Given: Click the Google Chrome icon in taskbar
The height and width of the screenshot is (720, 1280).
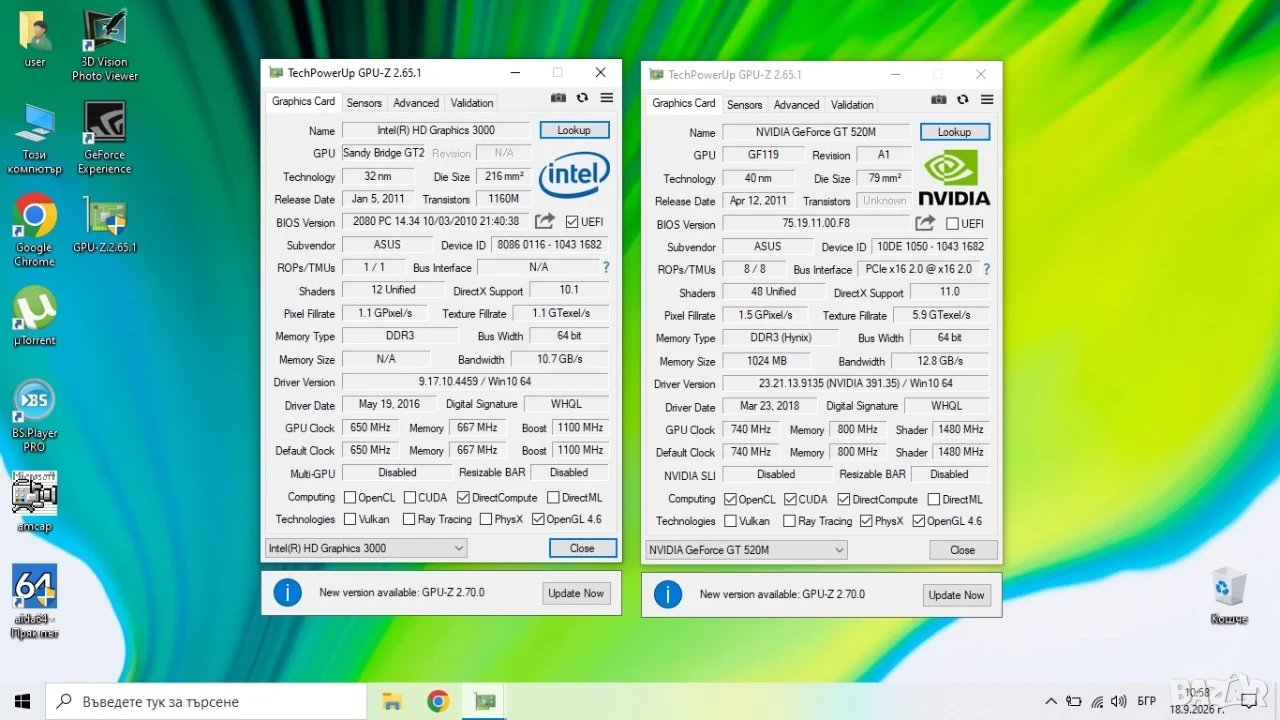Looking at the screenshot, I should point(438,701).
